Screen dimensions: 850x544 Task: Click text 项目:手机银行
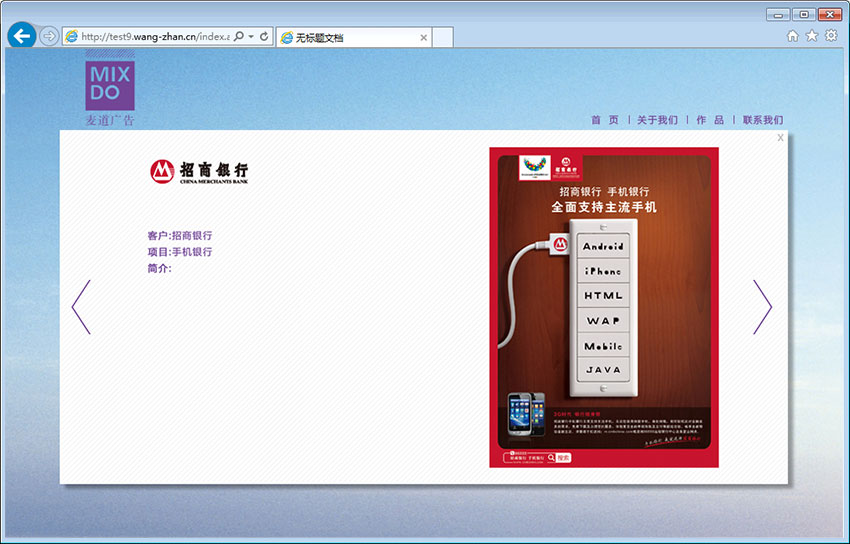tap(179, 252)
